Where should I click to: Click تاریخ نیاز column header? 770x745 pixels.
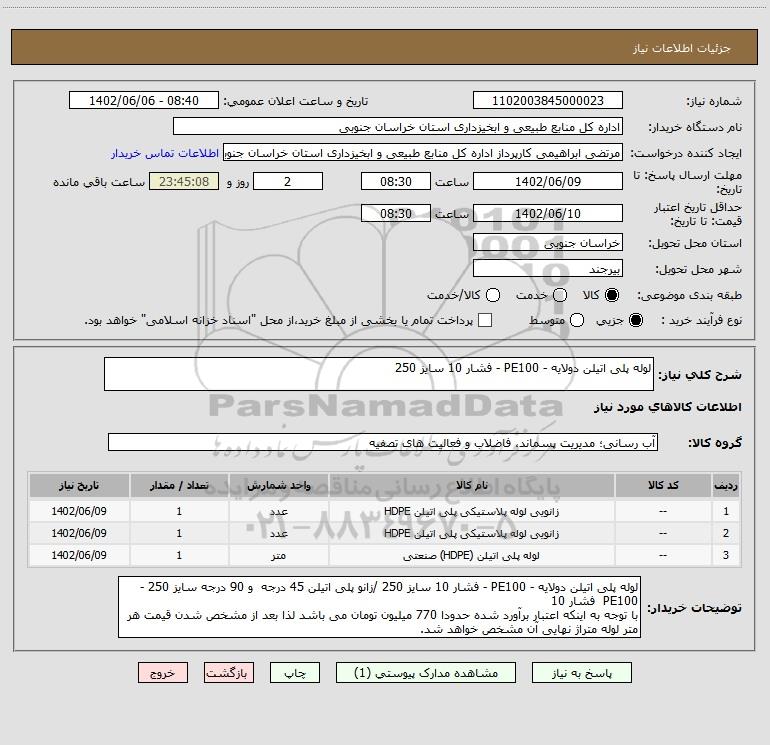[x=79, y=486]
